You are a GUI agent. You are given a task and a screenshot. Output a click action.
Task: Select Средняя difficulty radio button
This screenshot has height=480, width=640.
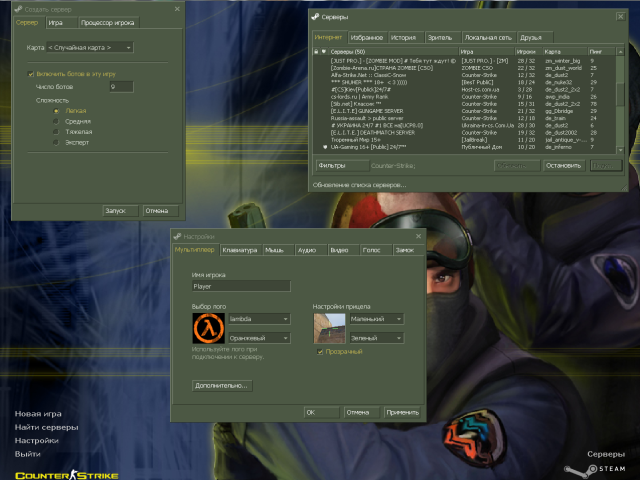[x=56, y=121]
